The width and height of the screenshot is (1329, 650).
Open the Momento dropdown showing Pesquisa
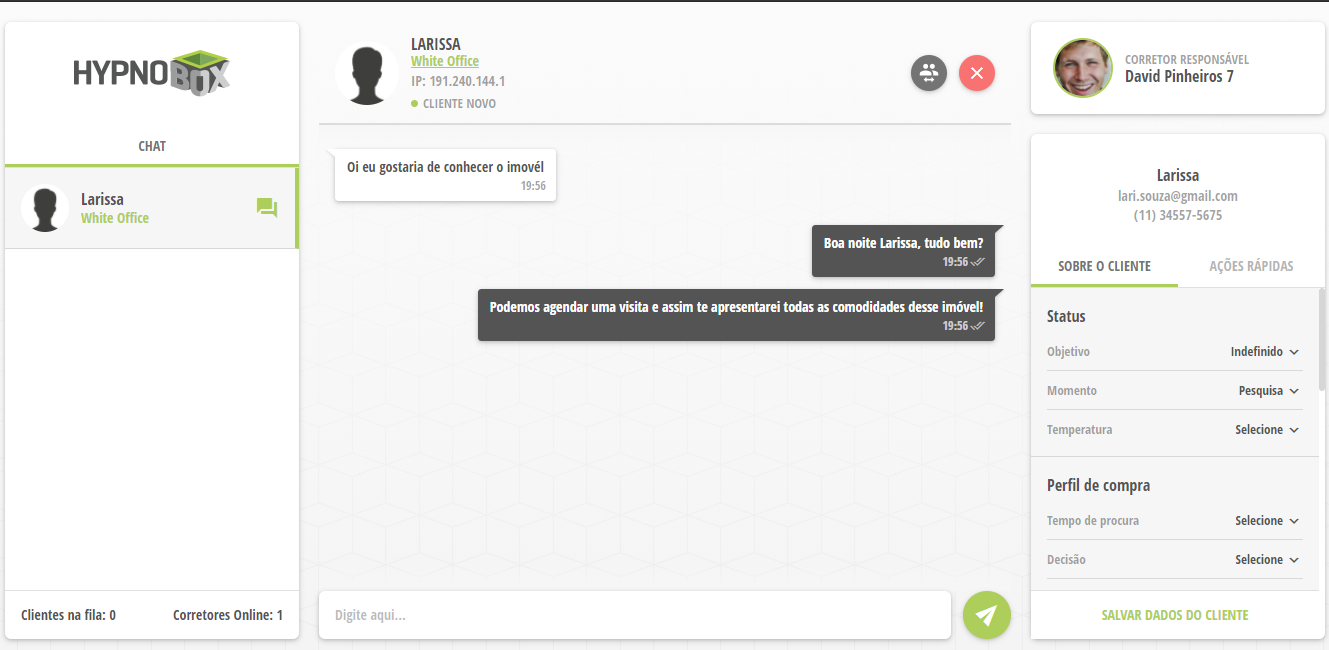pos(1268,391)
